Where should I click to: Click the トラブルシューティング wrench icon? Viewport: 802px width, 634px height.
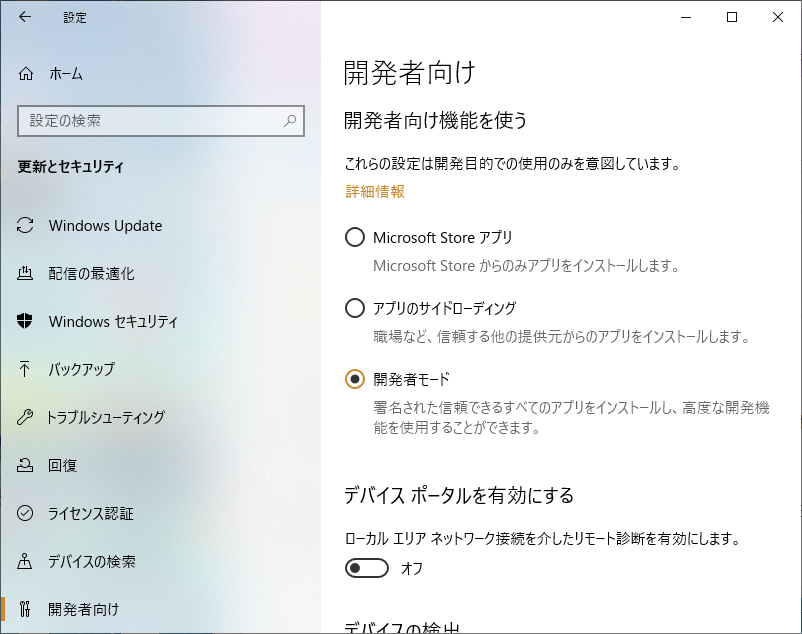(x=25, y=417)
